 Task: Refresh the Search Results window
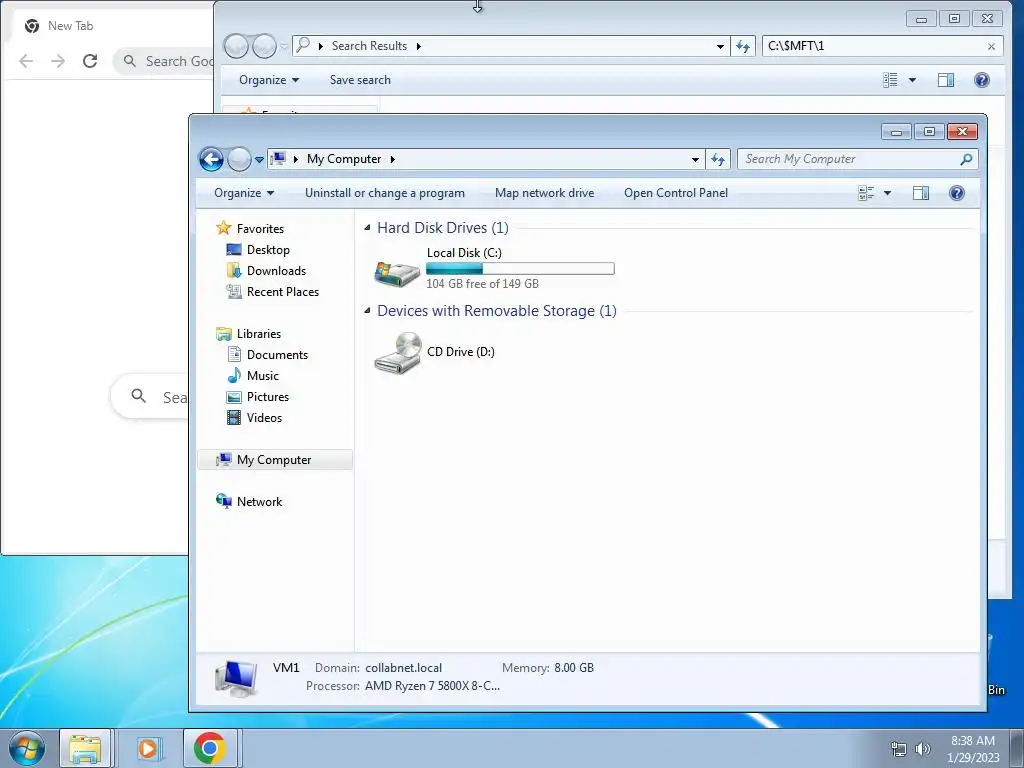tap(743, 46)
